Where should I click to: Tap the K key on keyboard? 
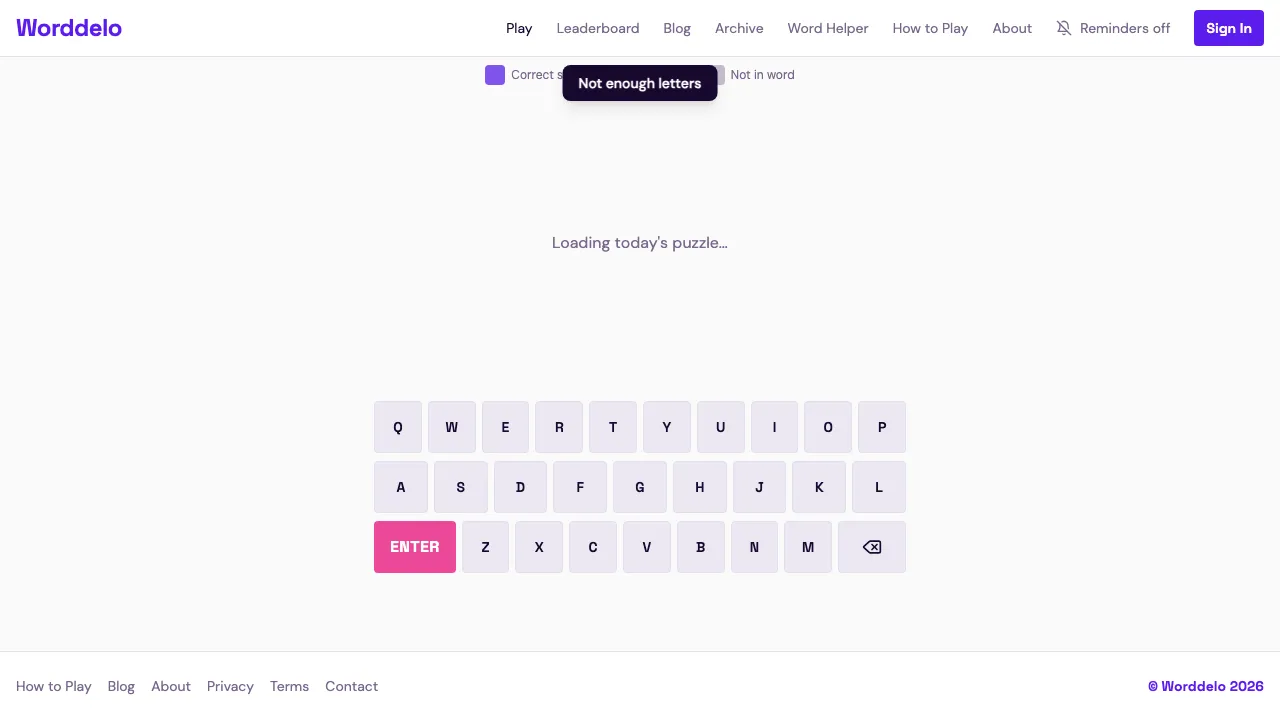point(819,487)
